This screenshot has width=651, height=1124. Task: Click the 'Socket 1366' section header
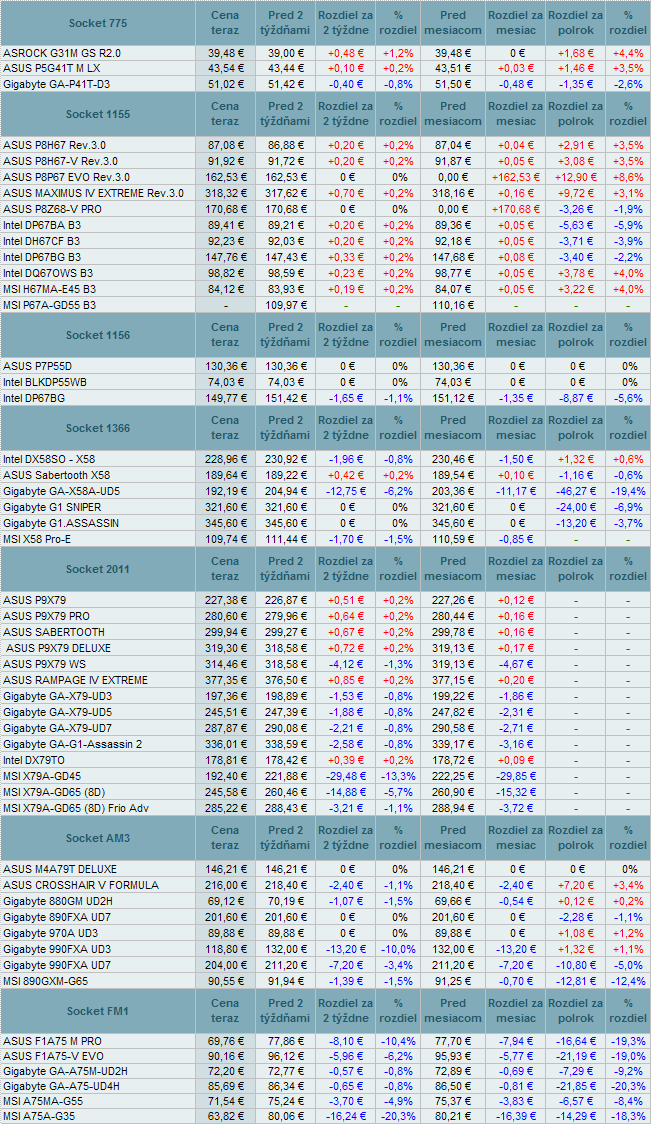[x=98, y=428]
